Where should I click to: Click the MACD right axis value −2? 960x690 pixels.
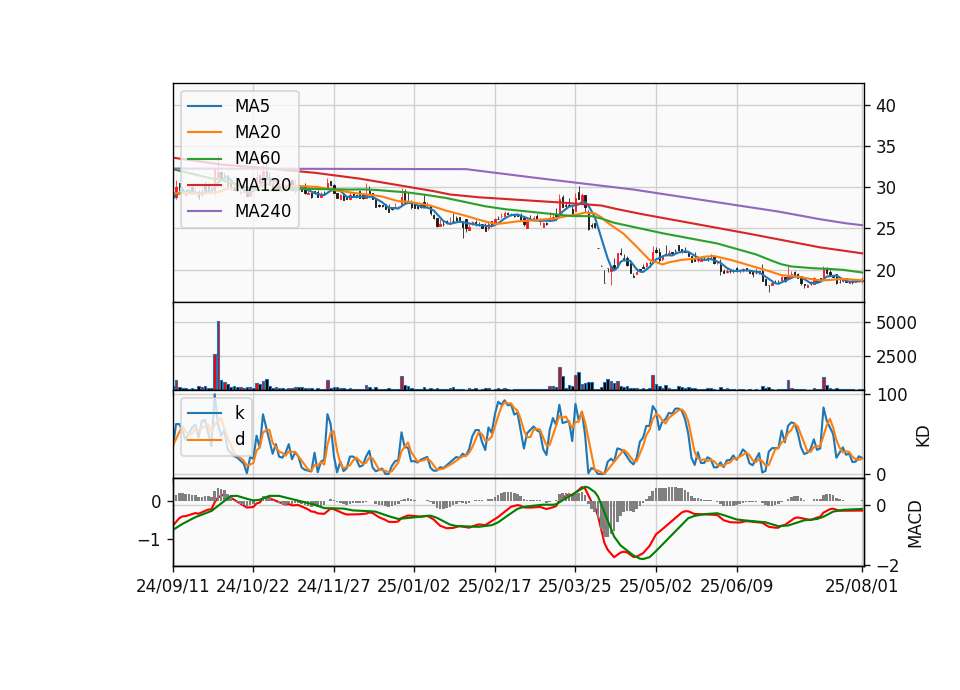[x=888, y=565]
